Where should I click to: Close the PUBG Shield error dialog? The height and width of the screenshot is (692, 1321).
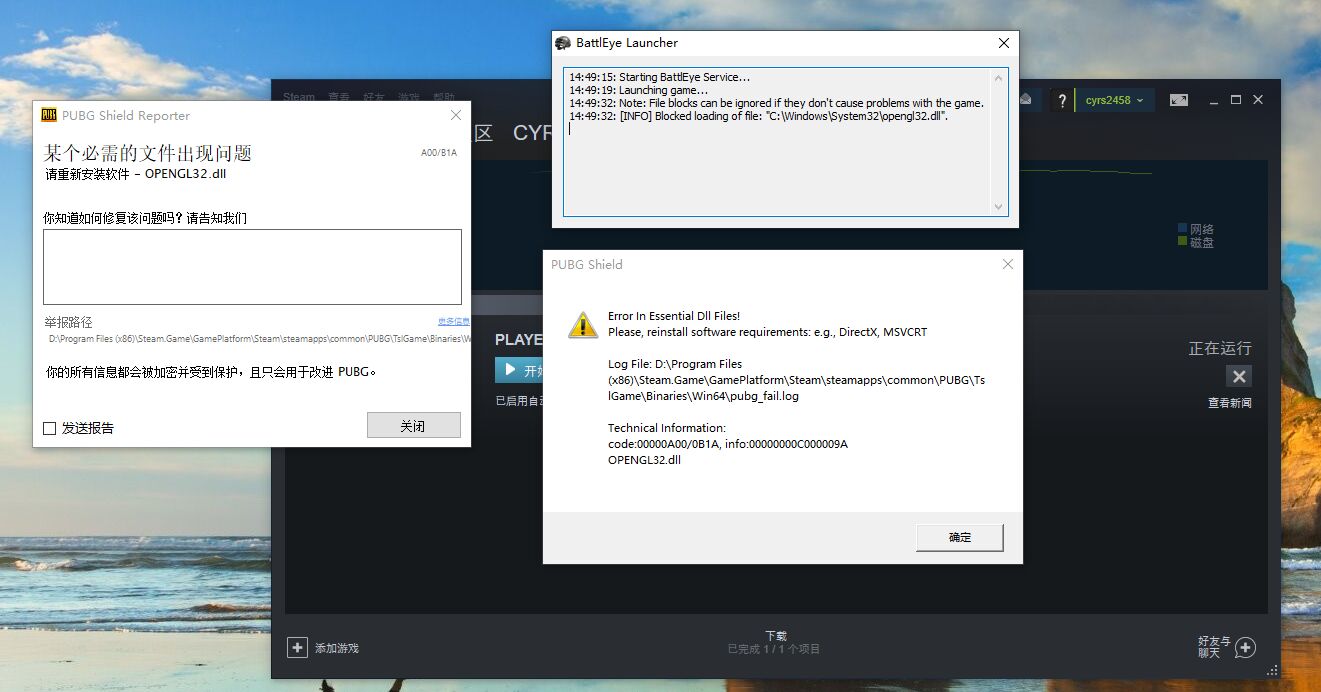pos(1008,264)
